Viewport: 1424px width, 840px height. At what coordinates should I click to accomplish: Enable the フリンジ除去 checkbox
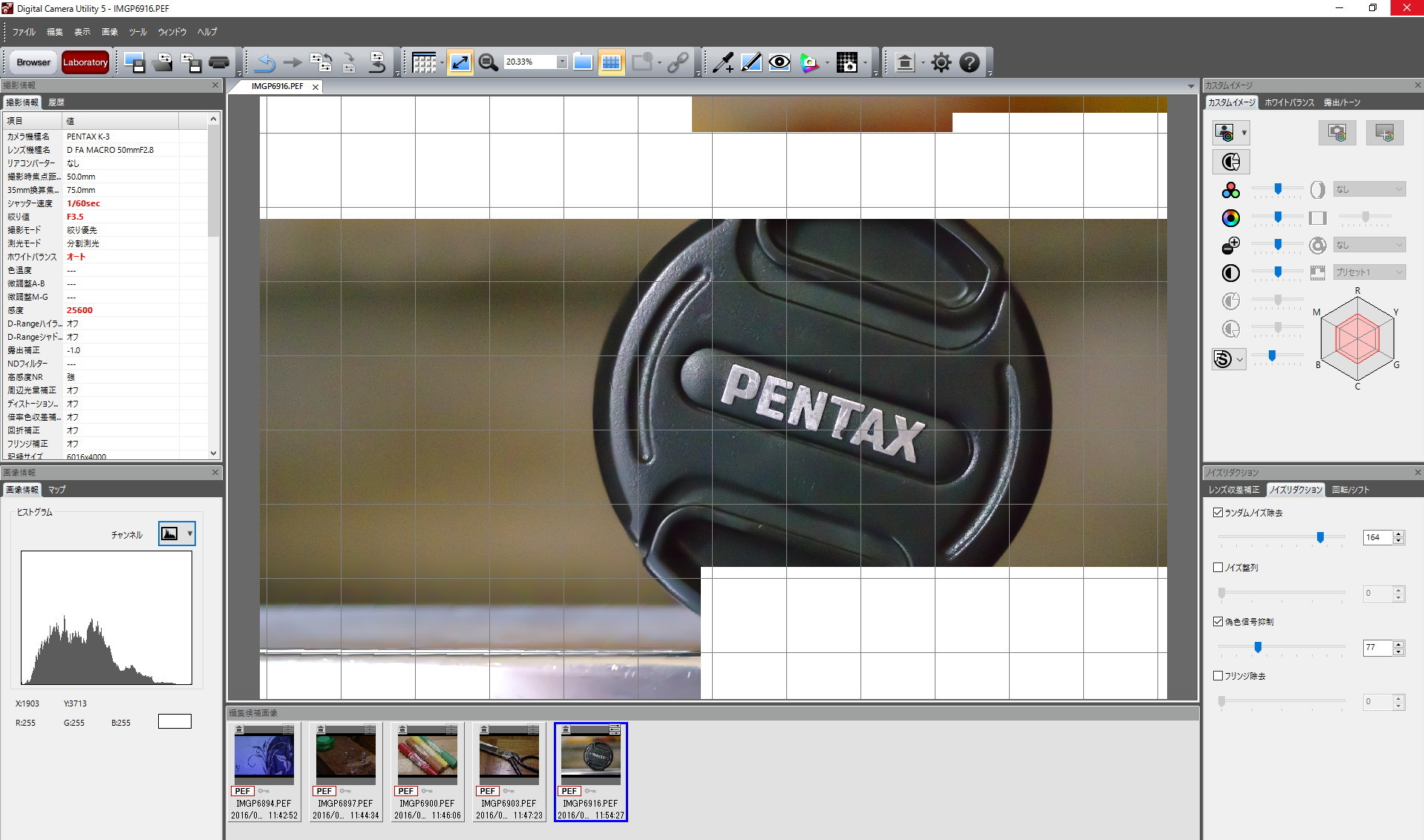click(1218, 676)
